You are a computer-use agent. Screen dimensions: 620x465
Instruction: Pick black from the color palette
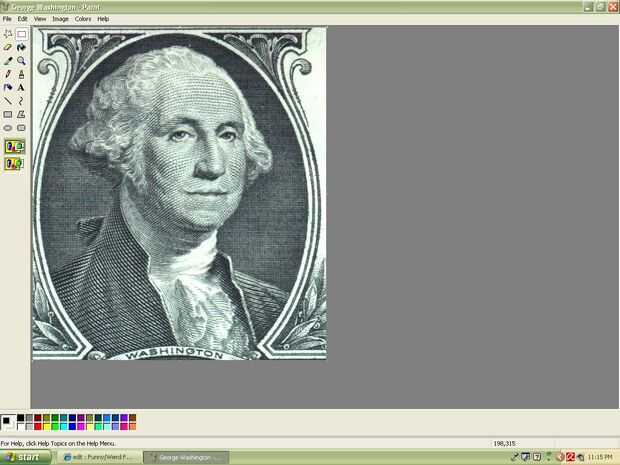tap(21, 418)
